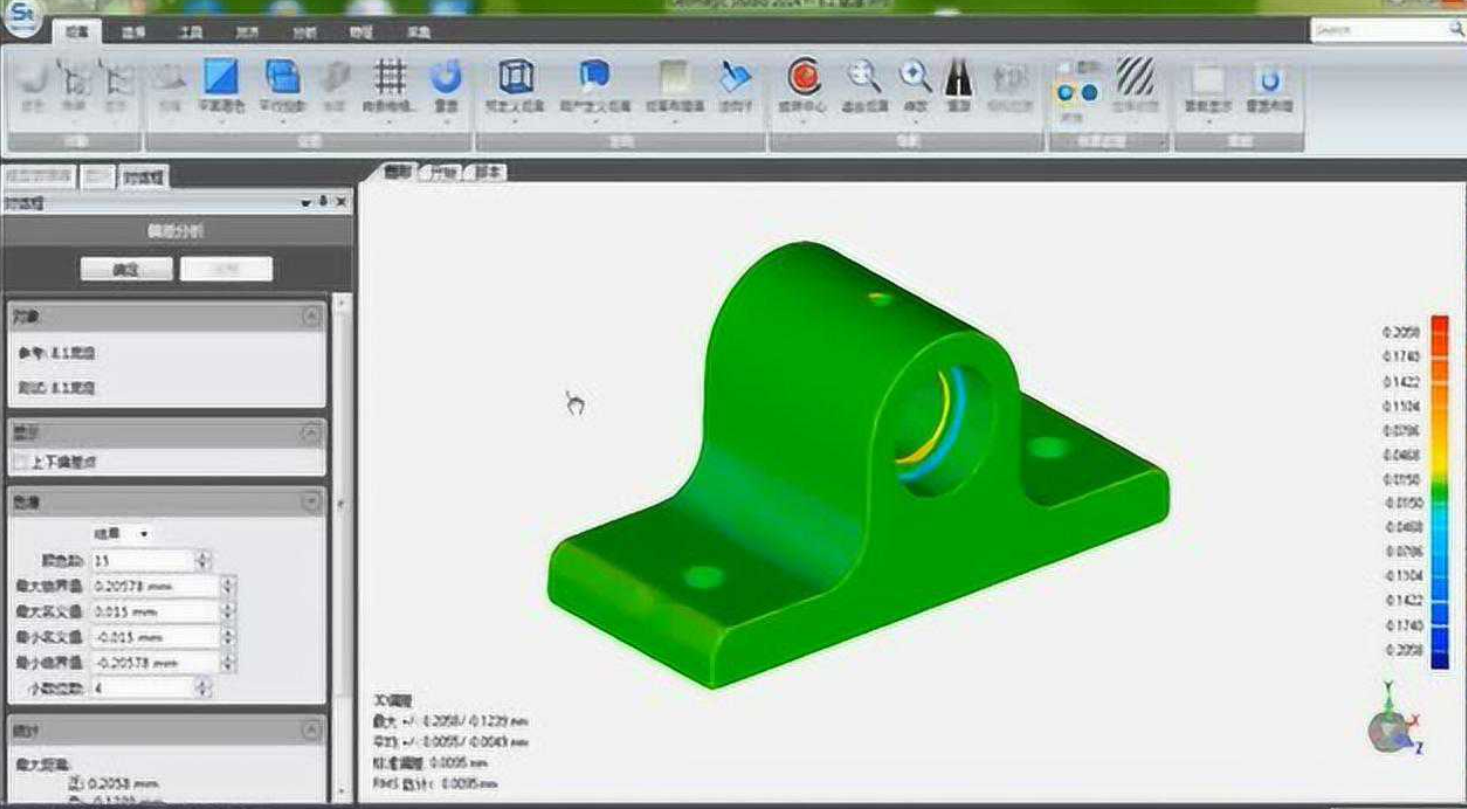Click the legend value 0.2058 at top
The width and height of the screenshot is (1467, 809).
point(1400,333)
